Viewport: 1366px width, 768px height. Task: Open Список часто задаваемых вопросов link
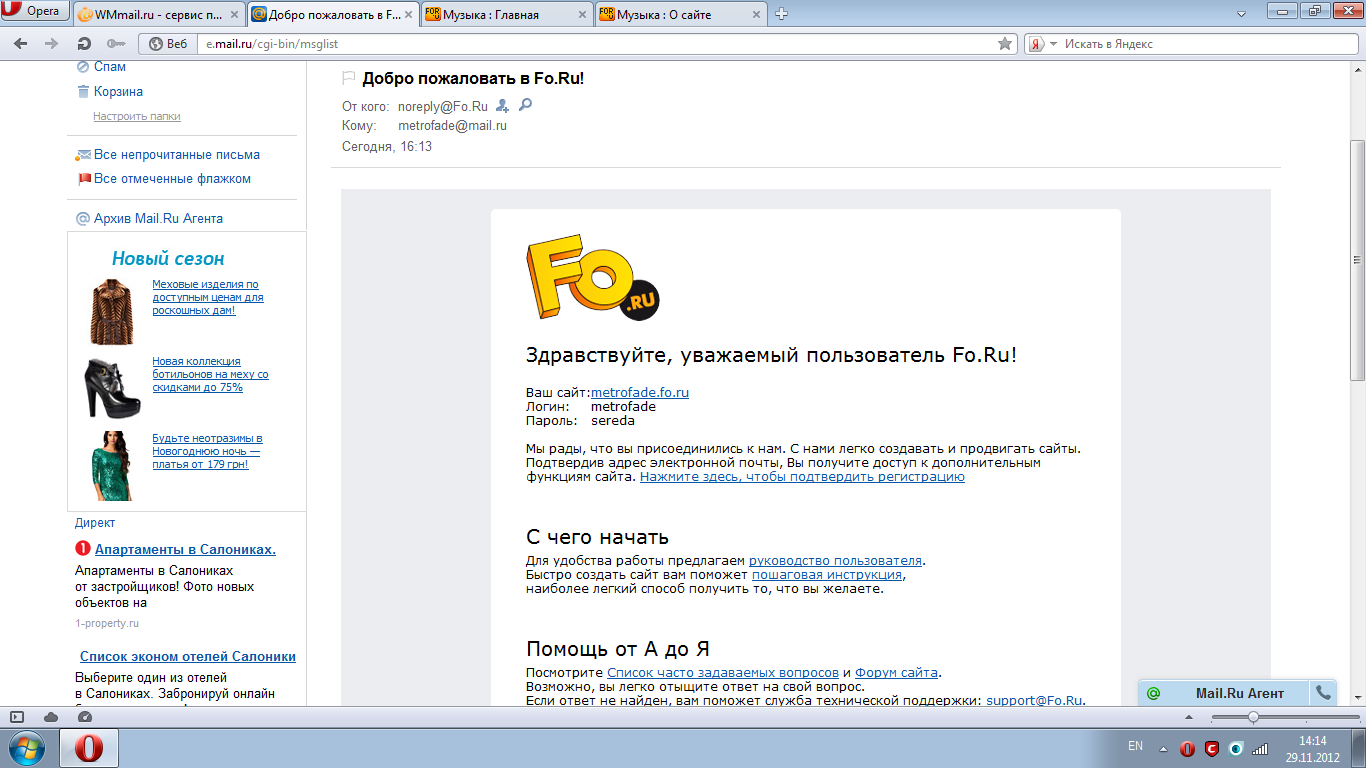point(723,673)
